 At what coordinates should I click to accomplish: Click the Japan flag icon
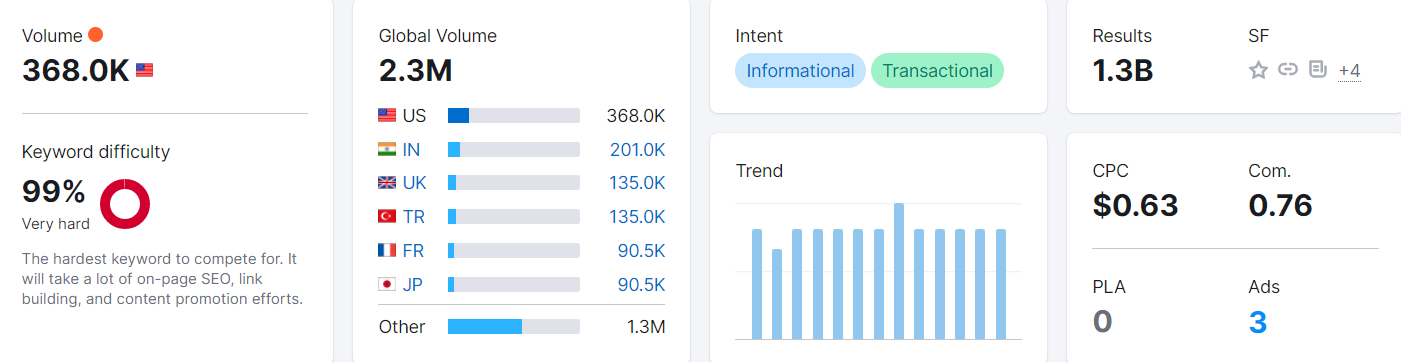387,285
